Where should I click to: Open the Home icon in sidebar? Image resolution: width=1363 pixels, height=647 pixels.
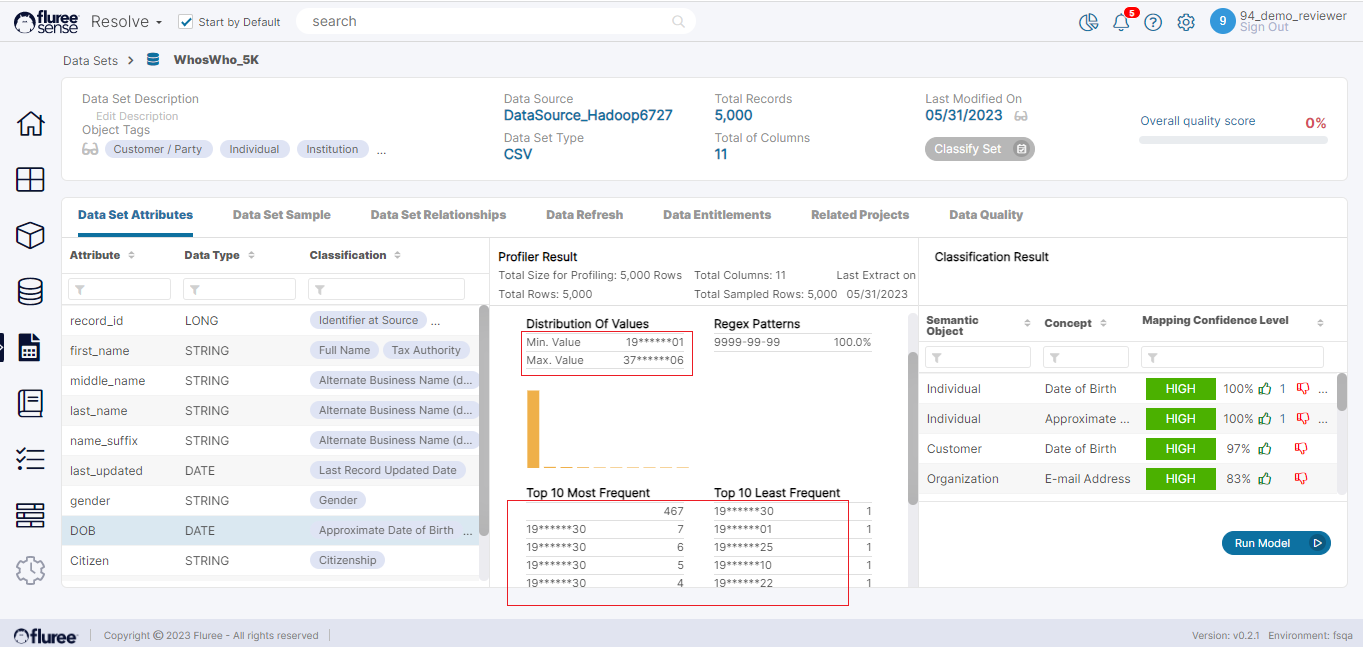31,124
